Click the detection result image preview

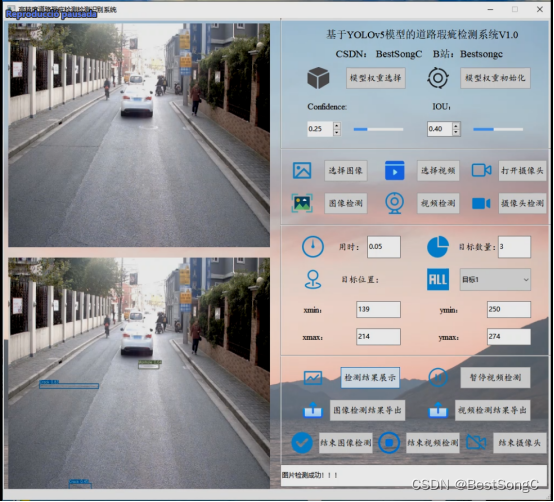point(139,373)
